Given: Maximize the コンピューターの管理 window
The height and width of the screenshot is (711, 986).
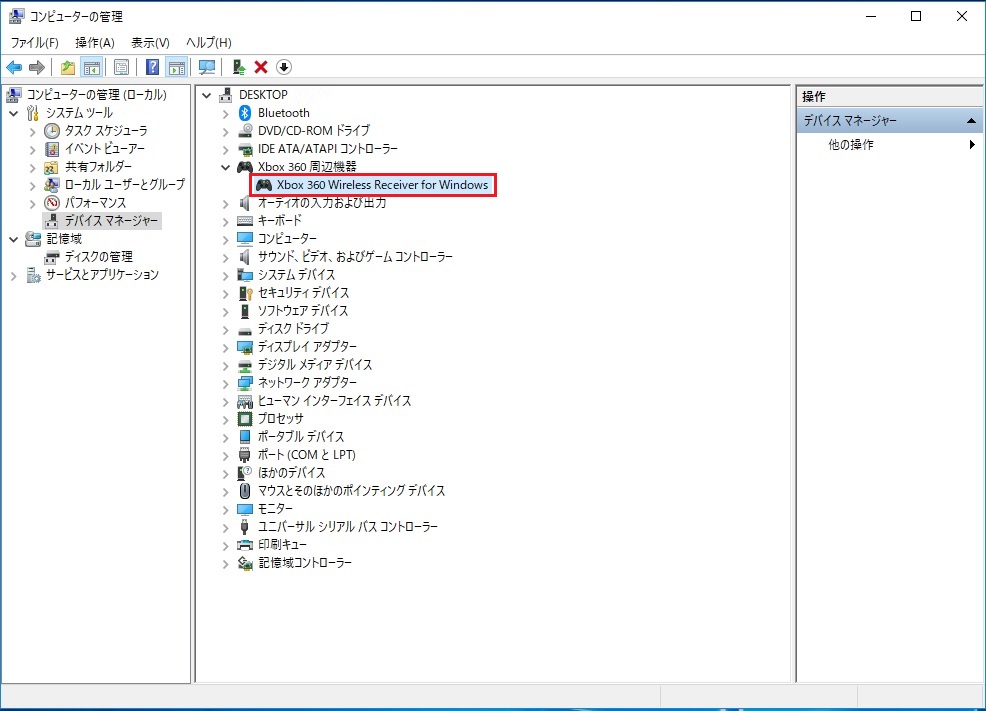Looking at the screenshot, I should 916,16.
